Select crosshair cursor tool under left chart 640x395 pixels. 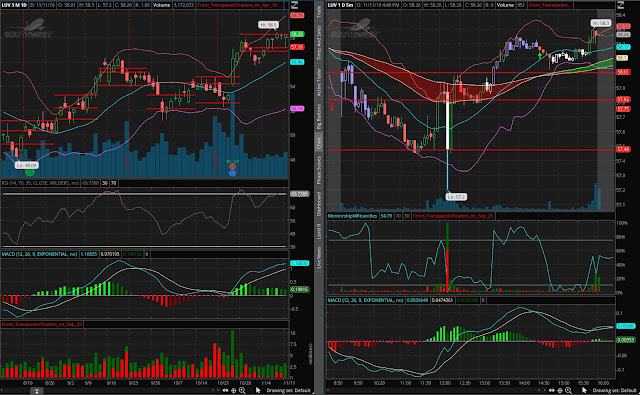[233, 391]
